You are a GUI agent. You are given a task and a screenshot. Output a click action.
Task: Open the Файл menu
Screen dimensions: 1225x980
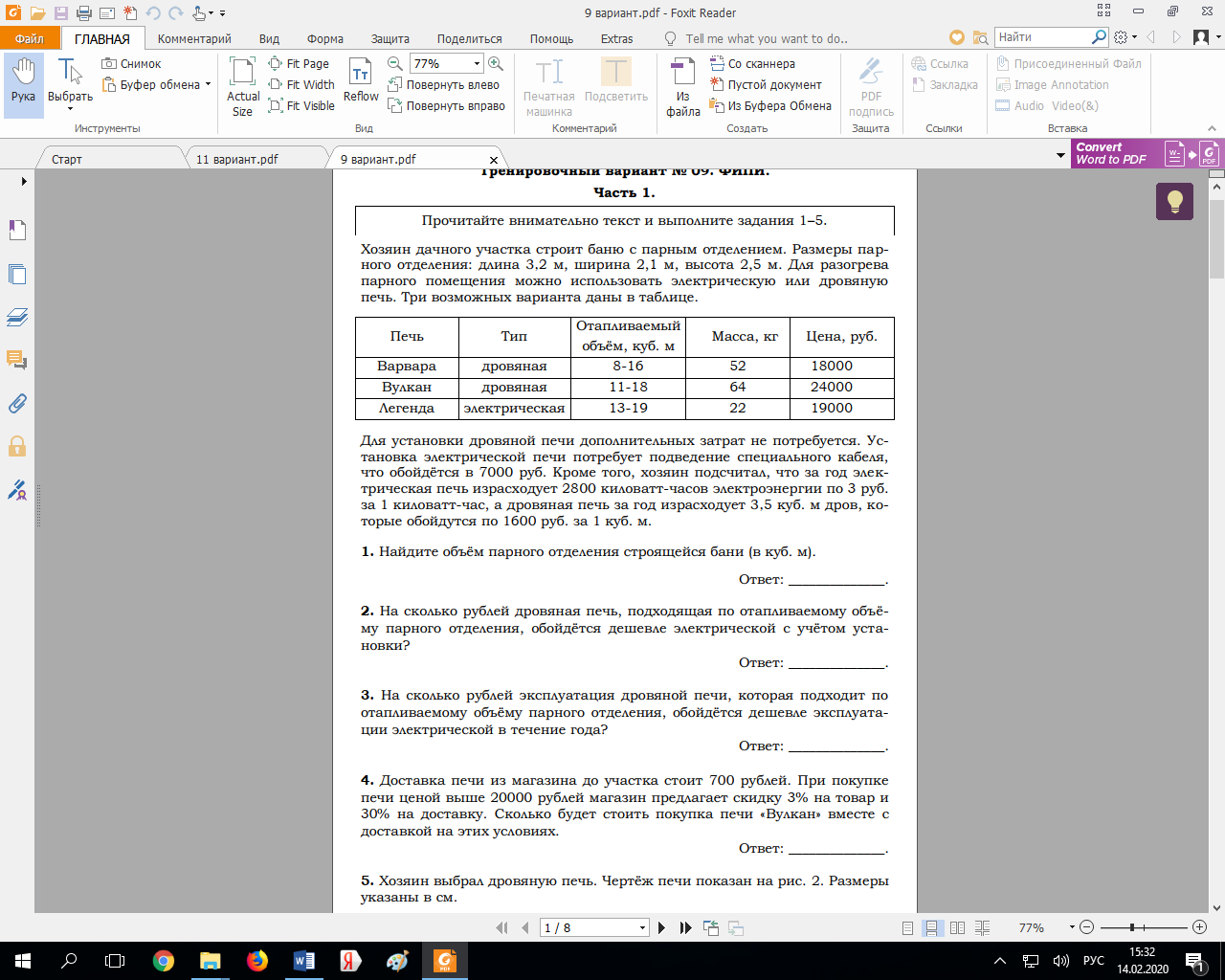click(30, 38)
